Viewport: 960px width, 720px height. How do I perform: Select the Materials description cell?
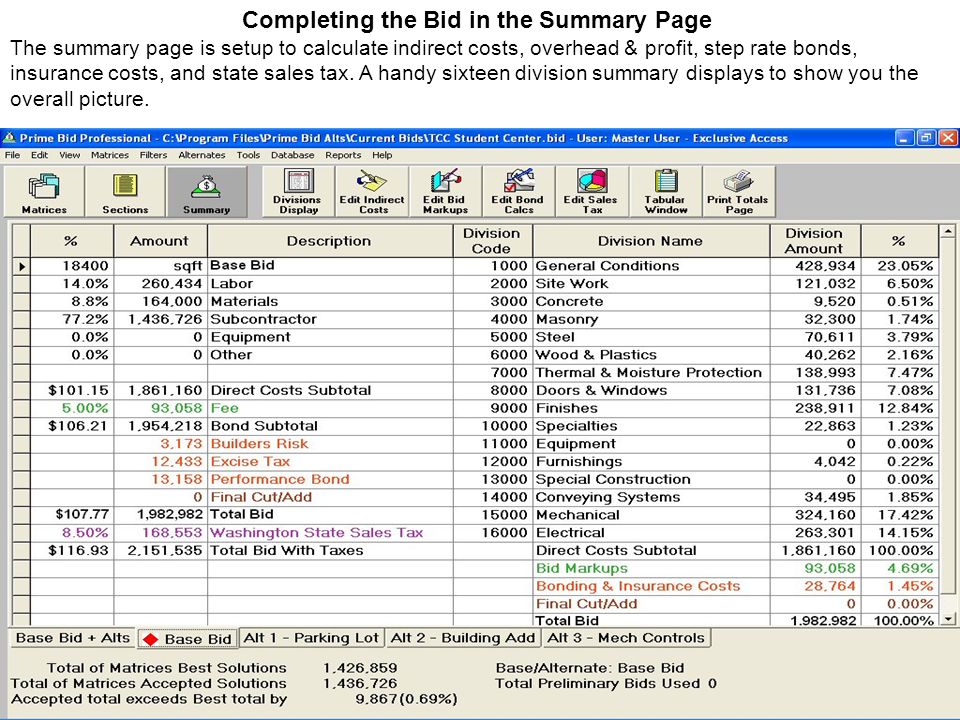point(330,302)
